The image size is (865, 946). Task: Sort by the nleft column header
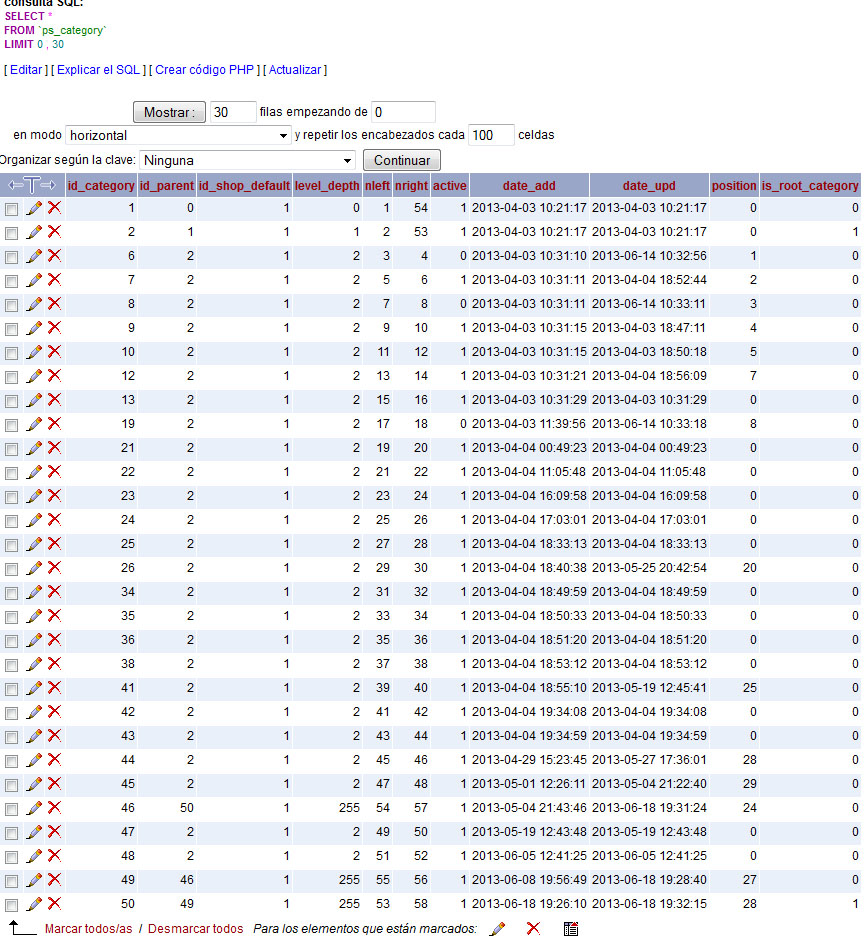377,186
